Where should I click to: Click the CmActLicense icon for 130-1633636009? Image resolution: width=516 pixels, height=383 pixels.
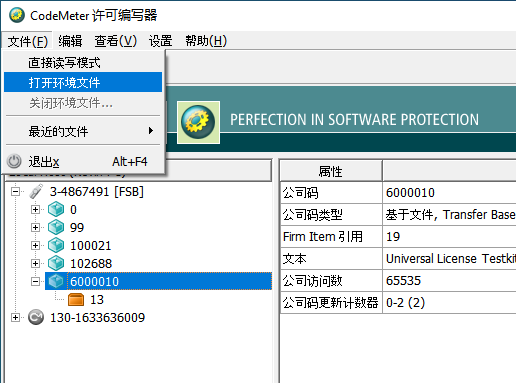tap(36, 317)
